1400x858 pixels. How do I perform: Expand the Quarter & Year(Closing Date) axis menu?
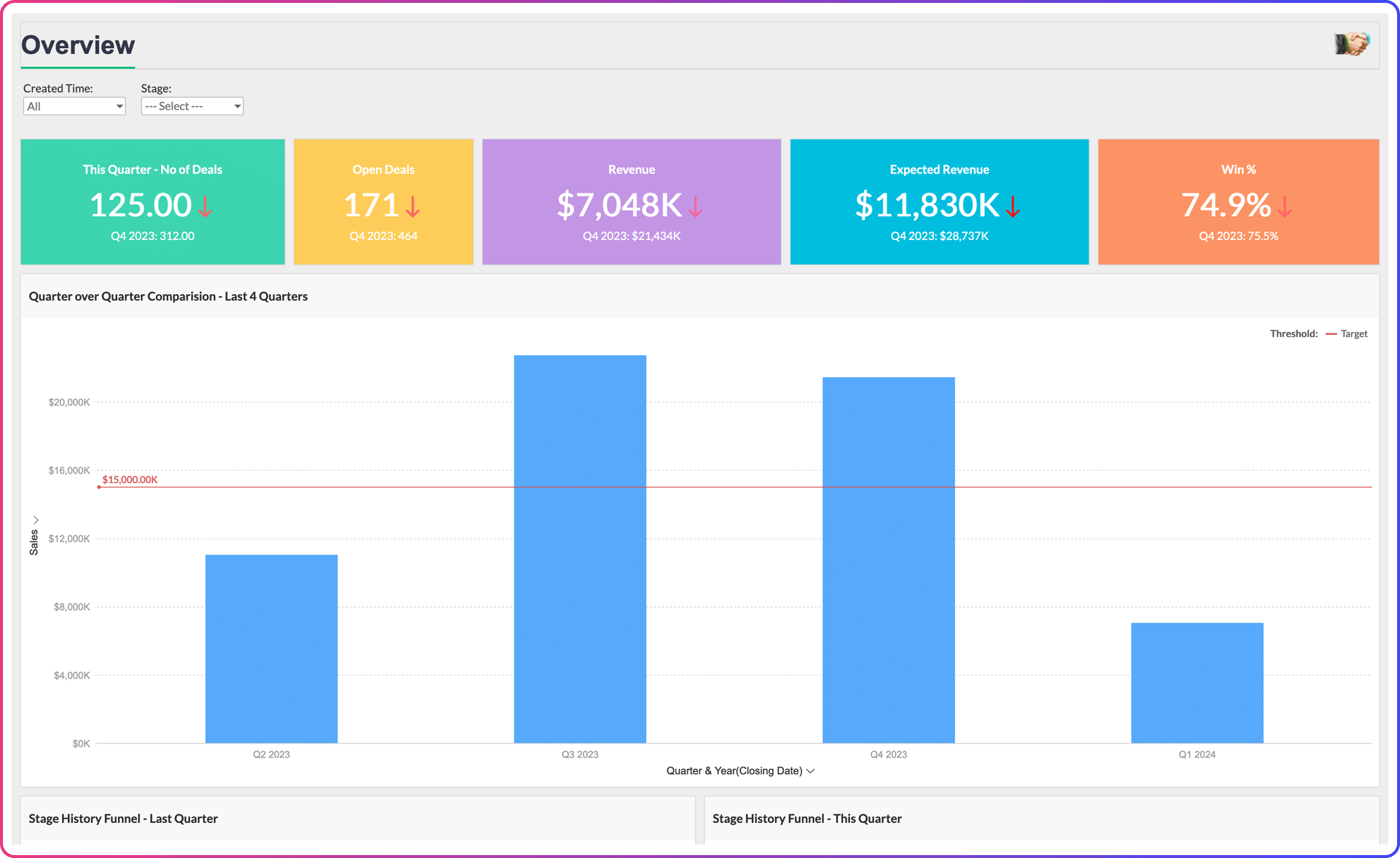point(810,770)
